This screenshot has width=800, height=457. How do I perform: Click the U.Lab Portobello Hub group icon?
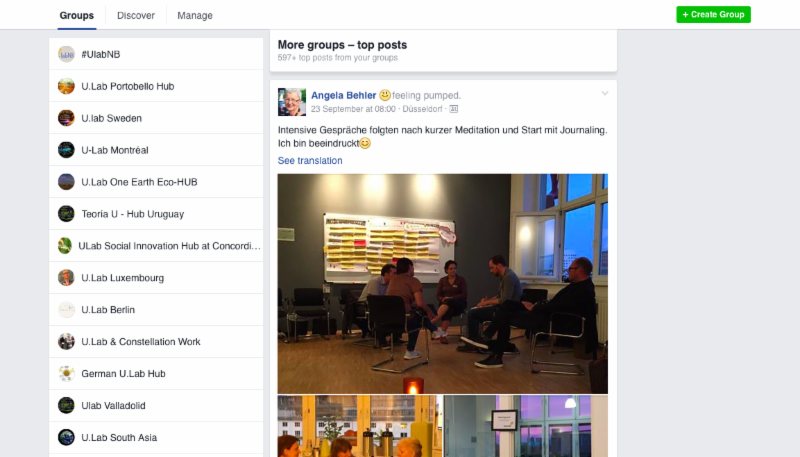pyautogui.click(x=66, y=86)
